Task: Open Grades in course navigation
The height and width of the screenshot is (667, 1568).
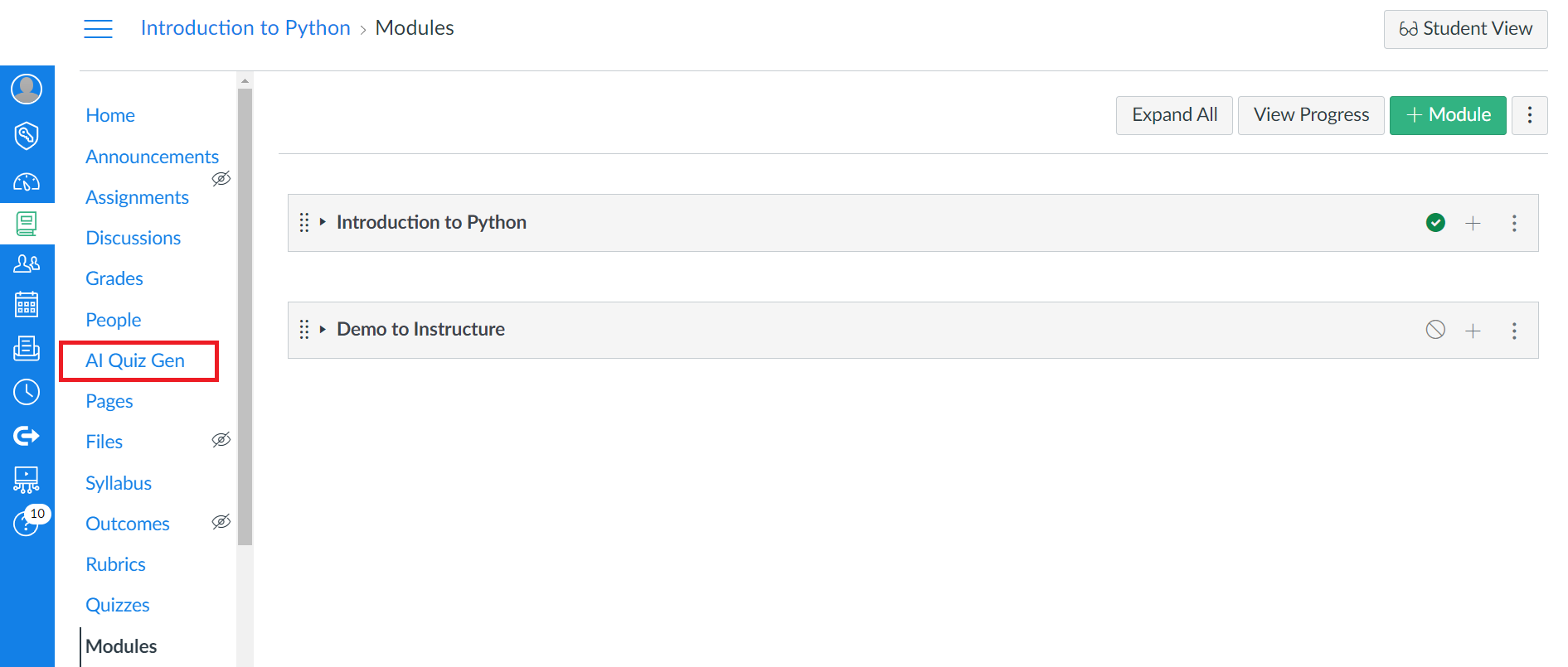Action: 114,278
